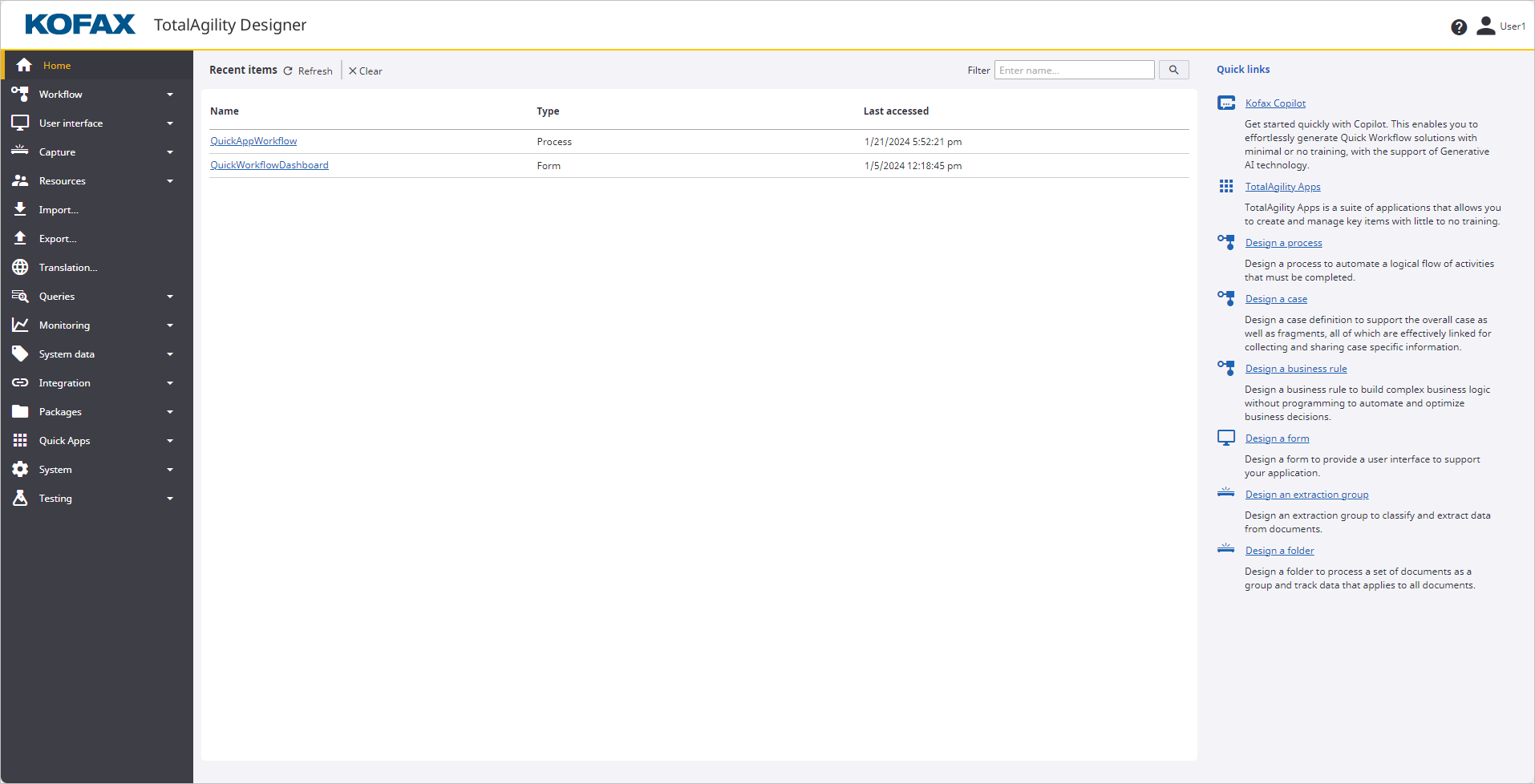Expand the Capture submenu arrow

[170, 152]
